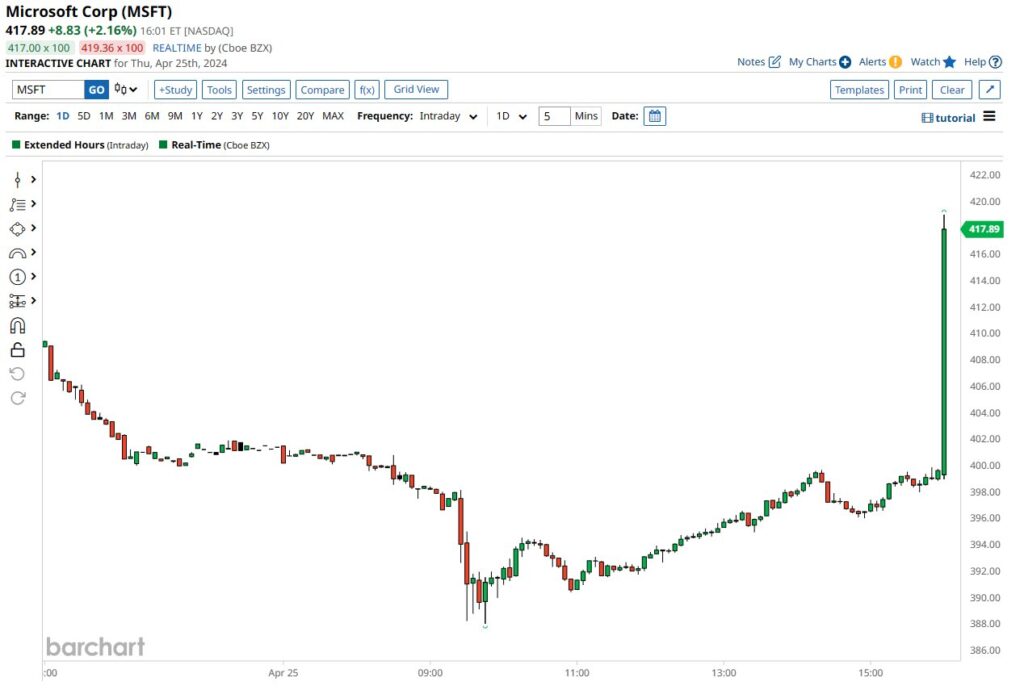Click the pop-out expand chart icon
The height and width of the screenshot is (690, 1024).
click(x=989, y=90)
